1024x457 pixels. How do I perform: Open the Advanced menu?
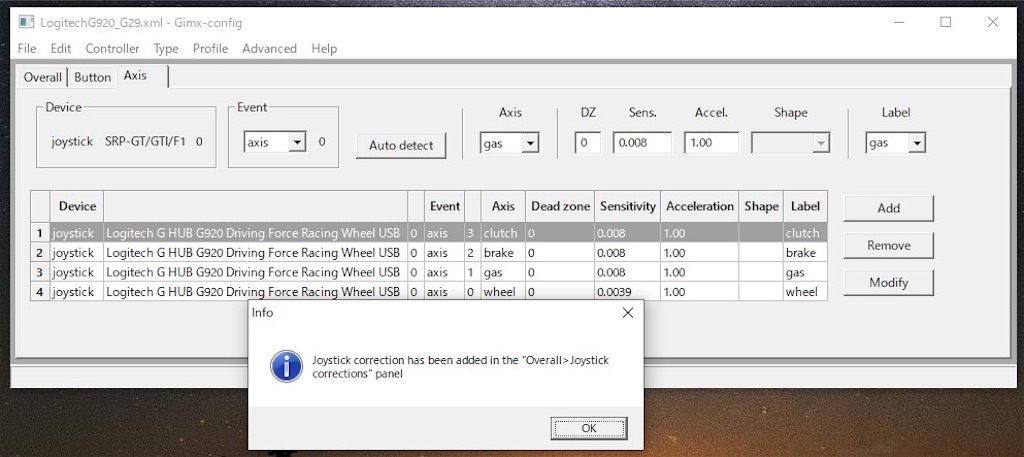(x=269, y=48)
